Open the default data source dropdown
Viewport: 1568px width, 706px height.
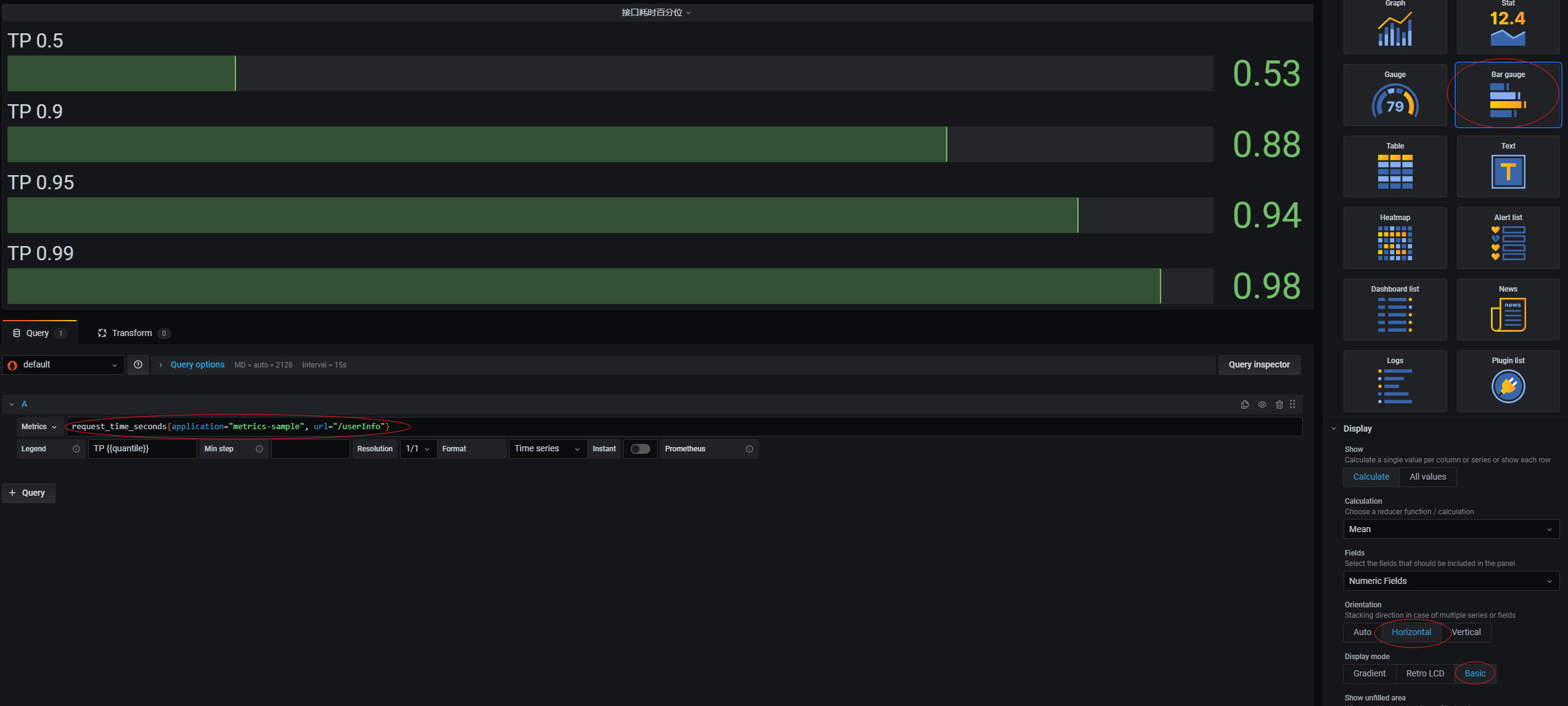(x=63, y=364)
